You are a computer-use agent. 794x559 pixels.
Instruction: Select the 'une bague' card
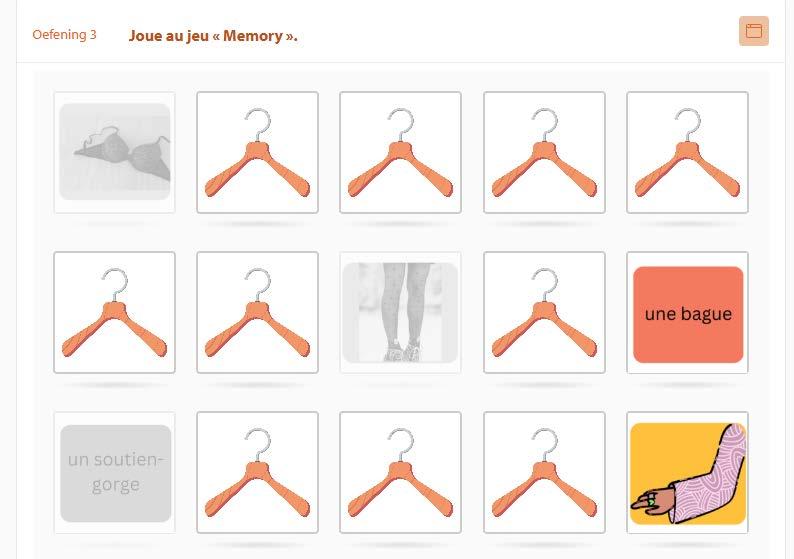(x=687, y=312)
